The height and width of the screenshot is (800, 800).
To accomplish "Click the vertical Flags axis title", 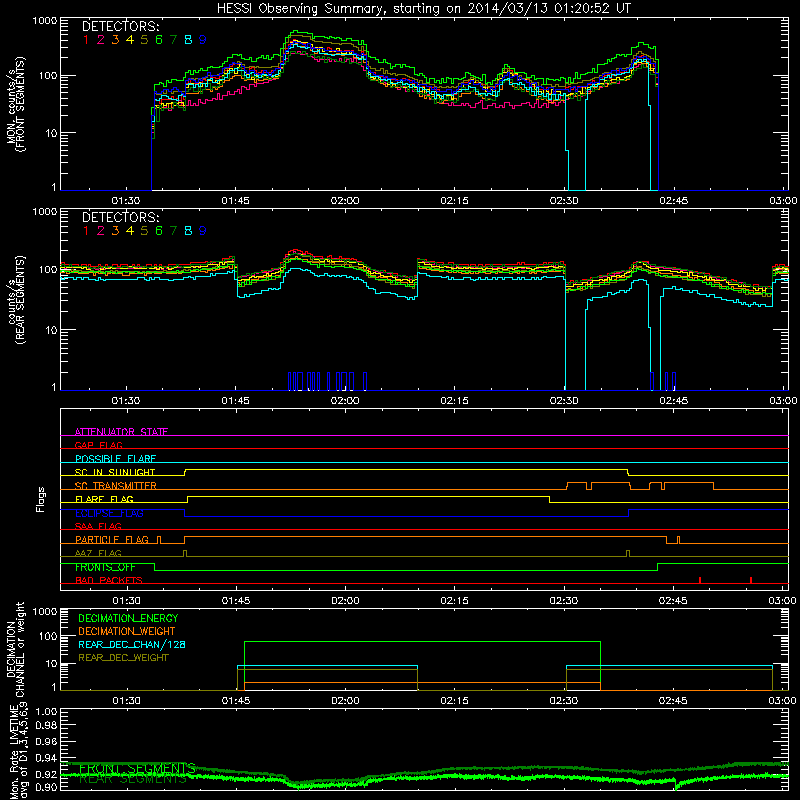I will pos(41,499).
